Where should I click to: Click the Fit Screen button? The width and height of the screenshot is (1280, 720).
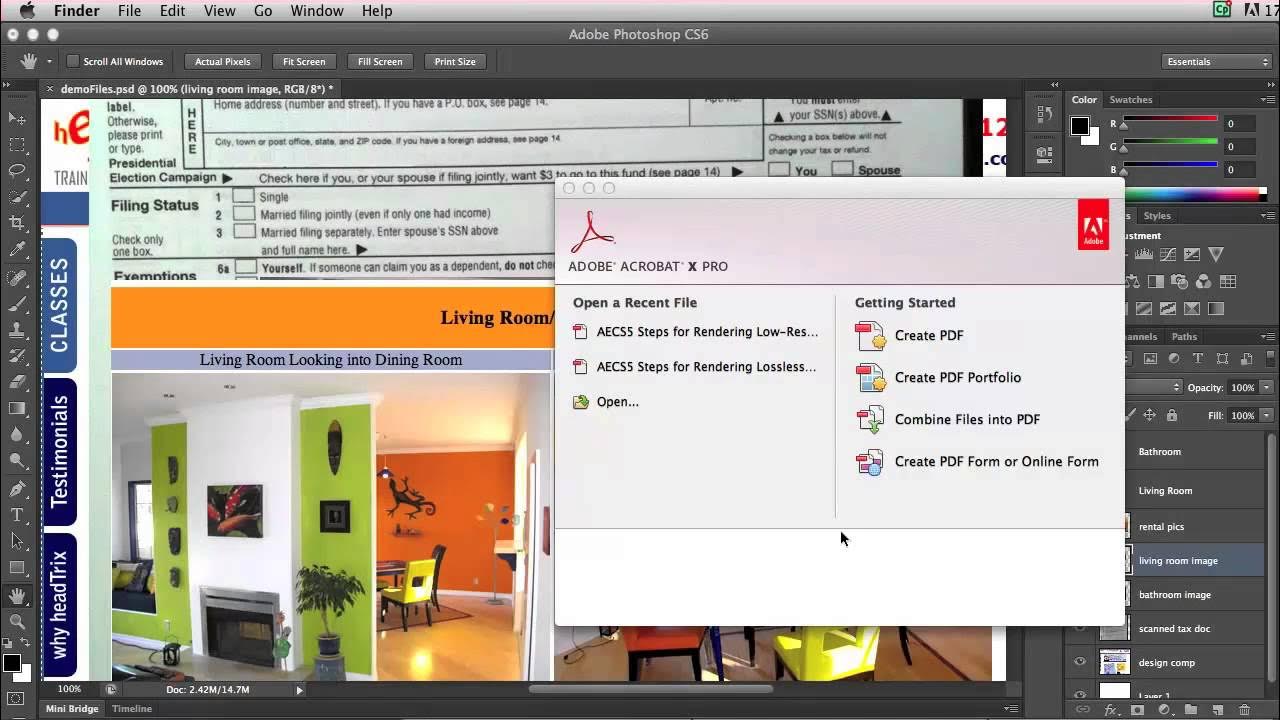click(304, 61)
